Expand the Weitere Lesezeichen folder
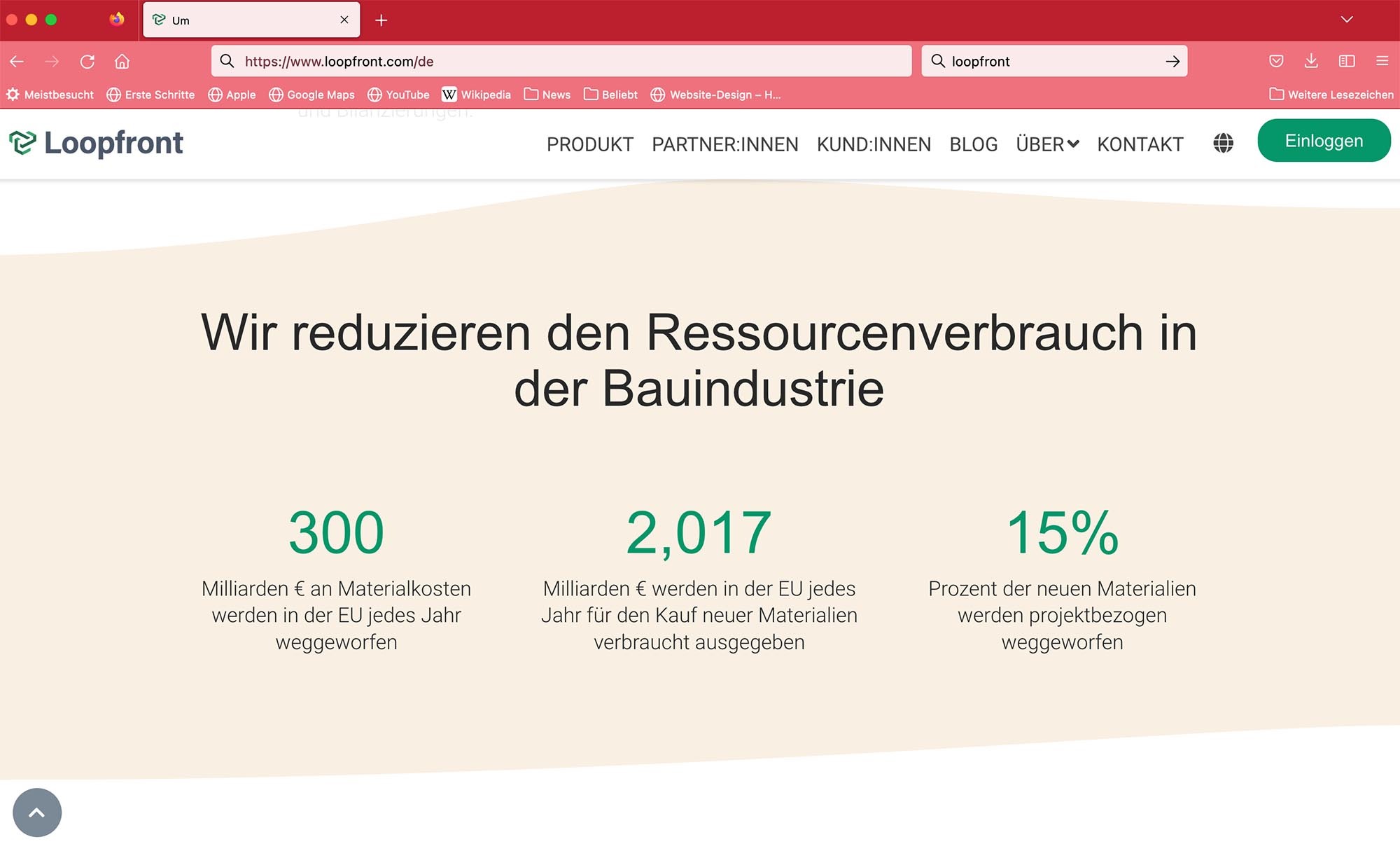This screenshot has width=1400, height=844. coord(1331,95)
